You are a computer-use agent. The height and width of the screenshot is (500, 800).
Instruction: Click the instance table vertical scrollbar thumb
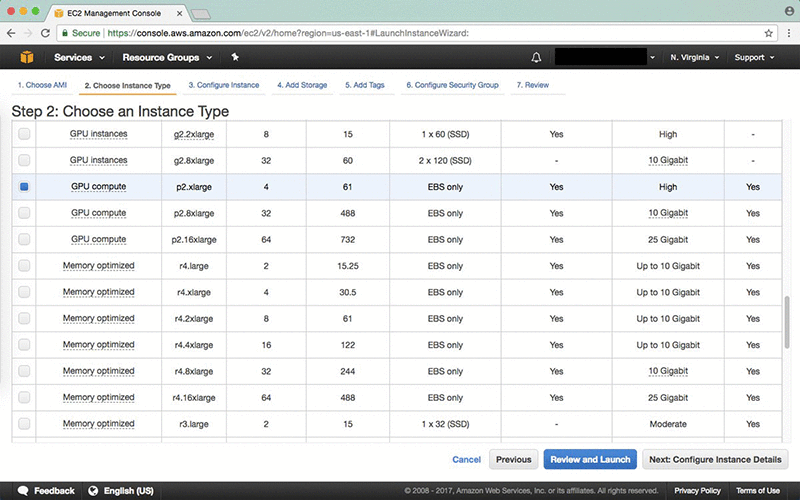(x=787, y=322)
